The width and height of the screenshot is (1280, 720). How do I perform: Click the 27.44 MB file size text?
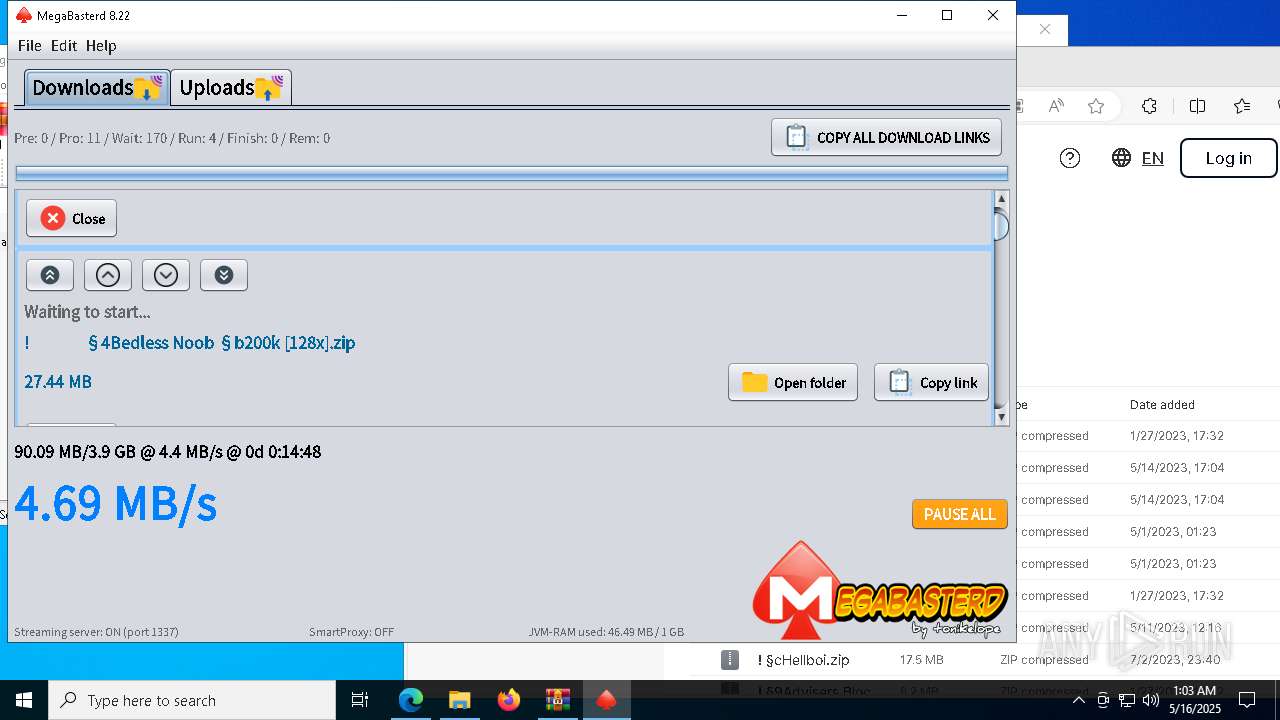click(58, 381)
